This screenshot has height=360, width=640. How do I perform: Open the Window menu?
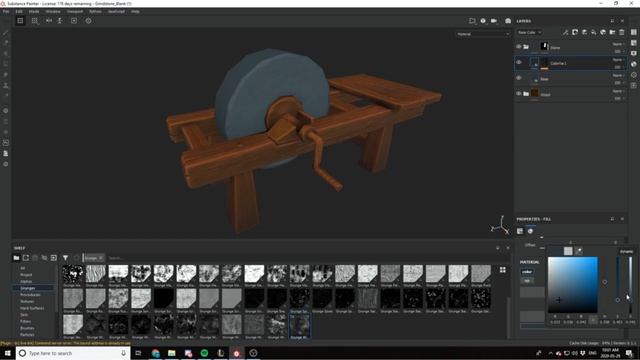pyautogui.click(x=53, y=11)
